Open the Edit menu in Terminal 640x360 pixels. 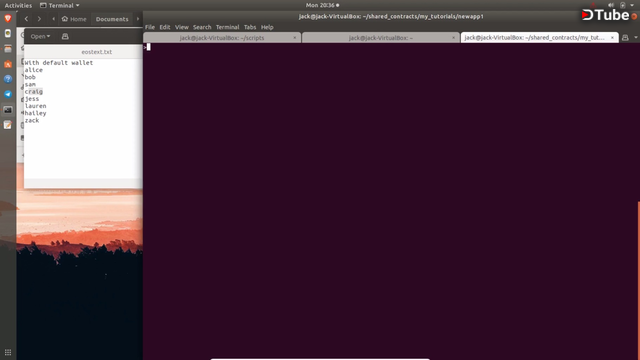click(165, 27)
